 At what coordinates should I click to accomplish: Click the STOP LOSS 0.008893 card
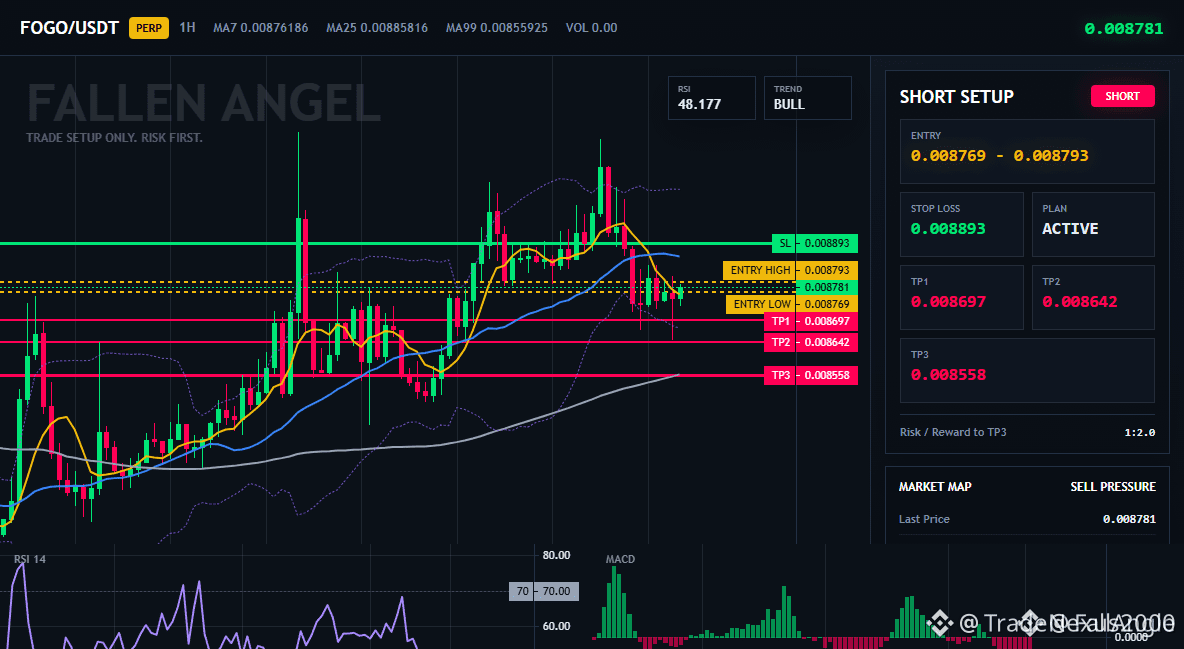[x=961, y=224]
